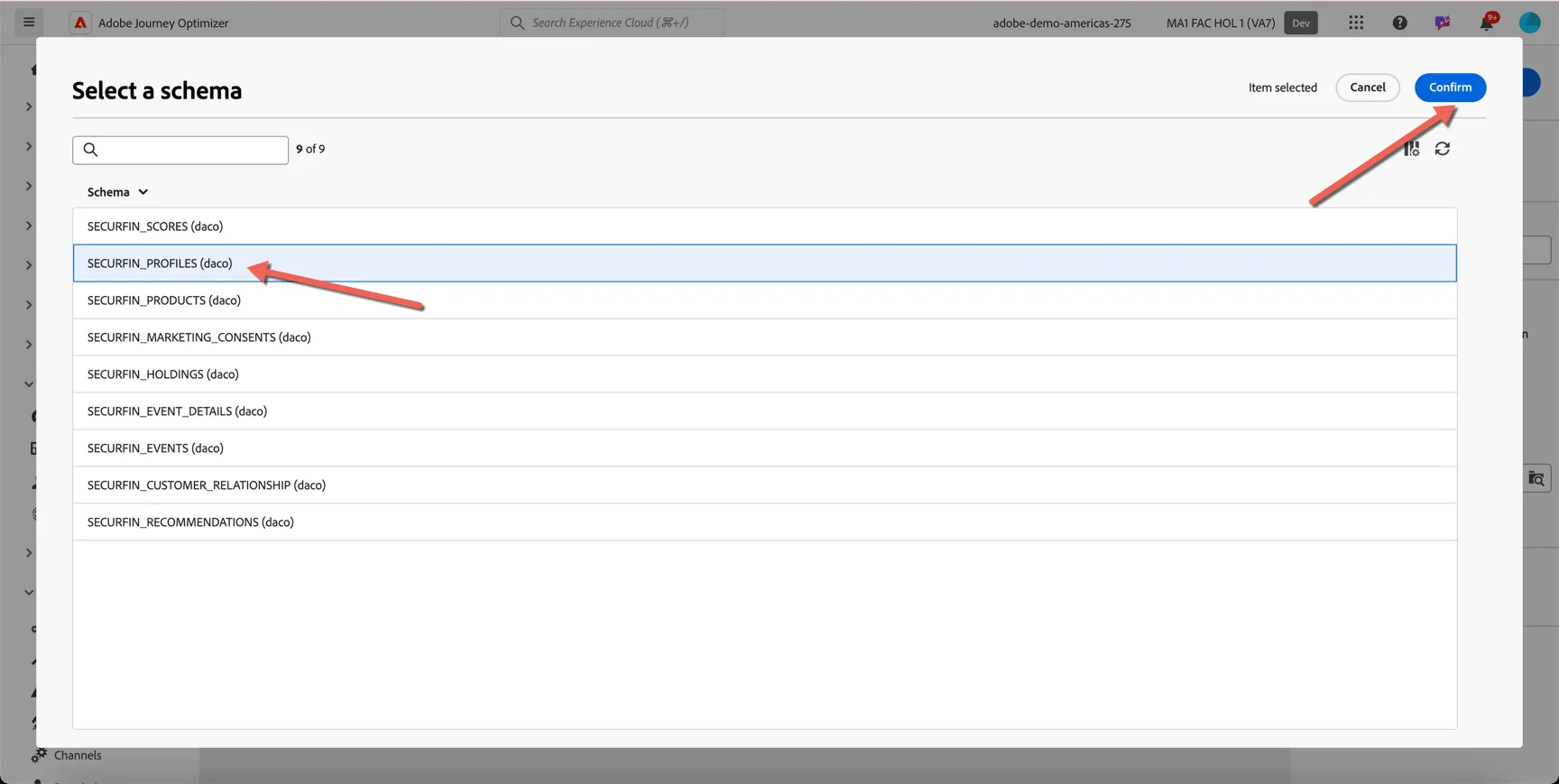Screen dimensions: 1559x784
Task: Open the hamburger navigation menu
Action: tap(29, 23)
